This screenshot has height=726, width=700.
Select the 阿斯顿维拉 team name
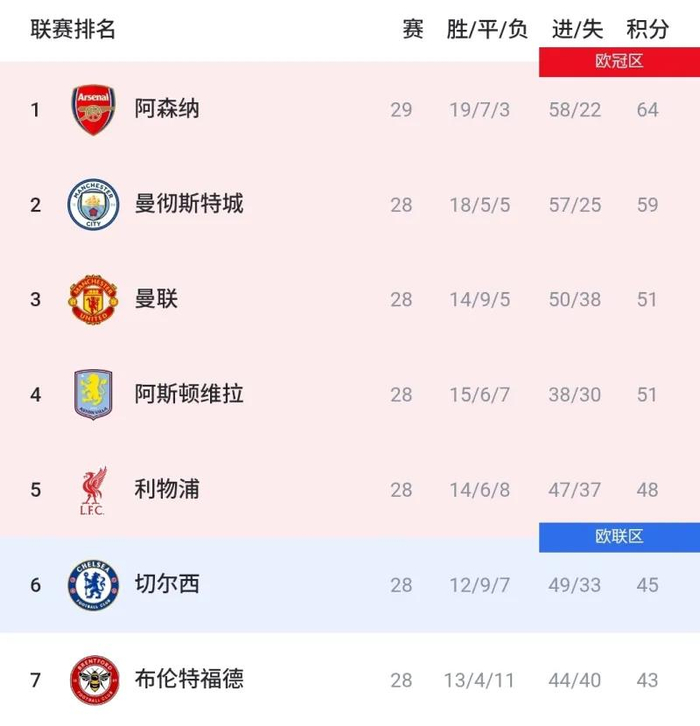coord(189,394)
